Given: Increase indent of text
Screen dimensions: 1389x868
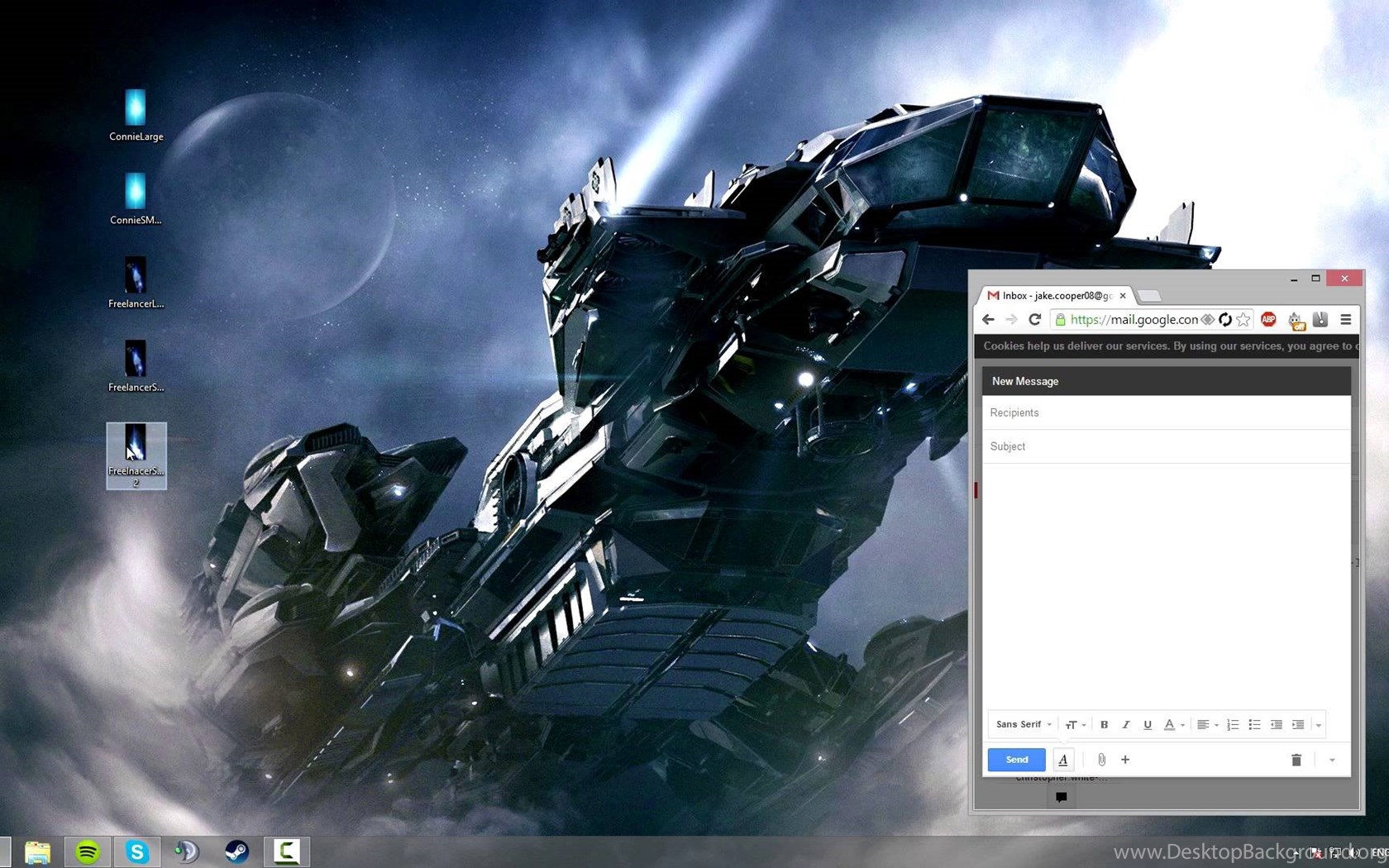Looking at the screenshot, I should point(1298,725).
